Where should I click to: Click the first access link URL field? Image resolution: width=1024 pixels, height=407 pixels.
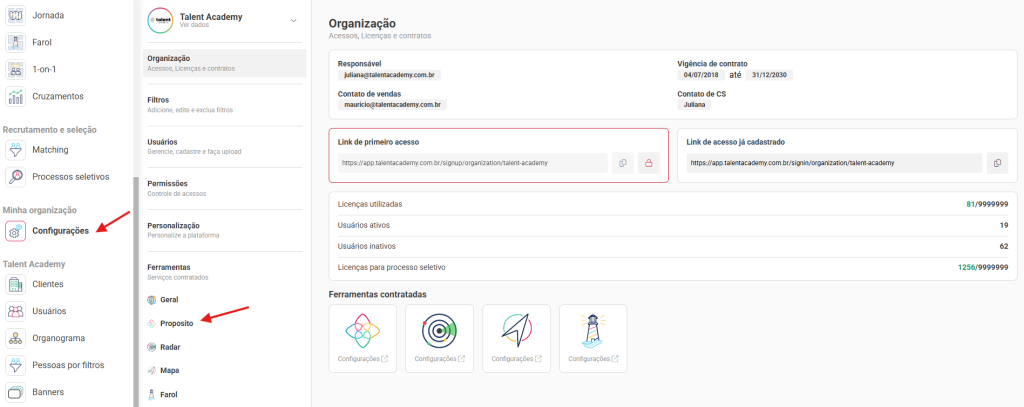coord(472,163)
